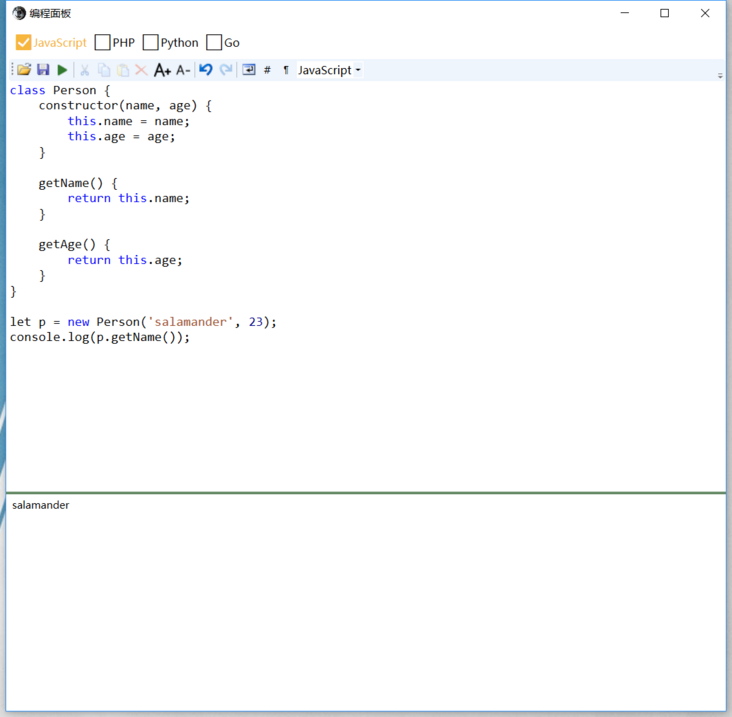This screenshot has height=717, width=732.
Task: Open toolbar overflow arrow at right edge
Action: [720, 75]
